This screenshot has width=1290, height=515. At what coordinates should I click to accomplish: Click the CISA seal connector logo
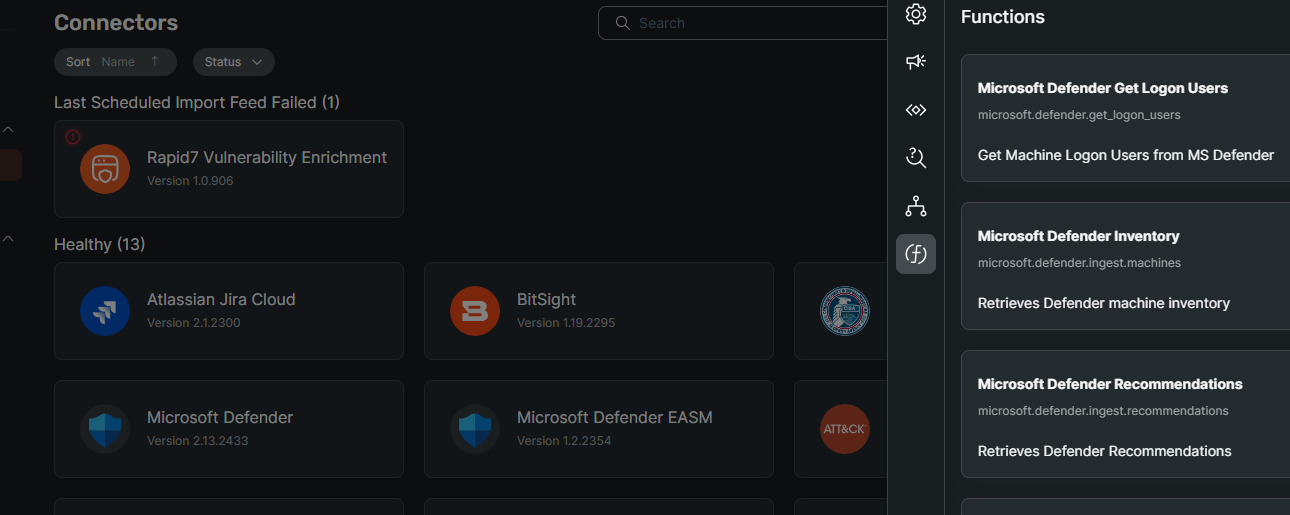tap(844, 311)
